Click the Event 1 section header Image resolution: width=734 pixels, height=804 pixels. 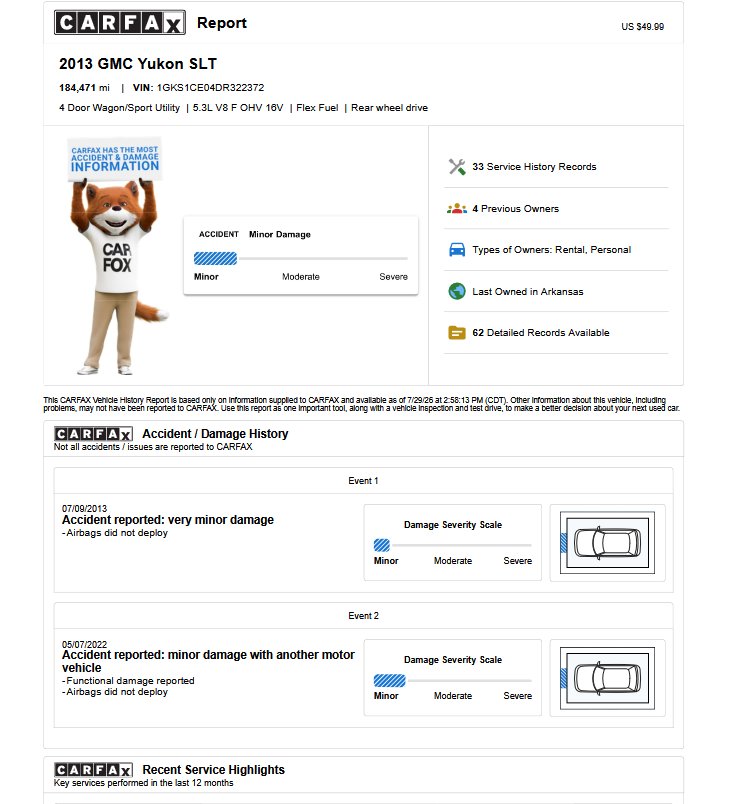363,480
